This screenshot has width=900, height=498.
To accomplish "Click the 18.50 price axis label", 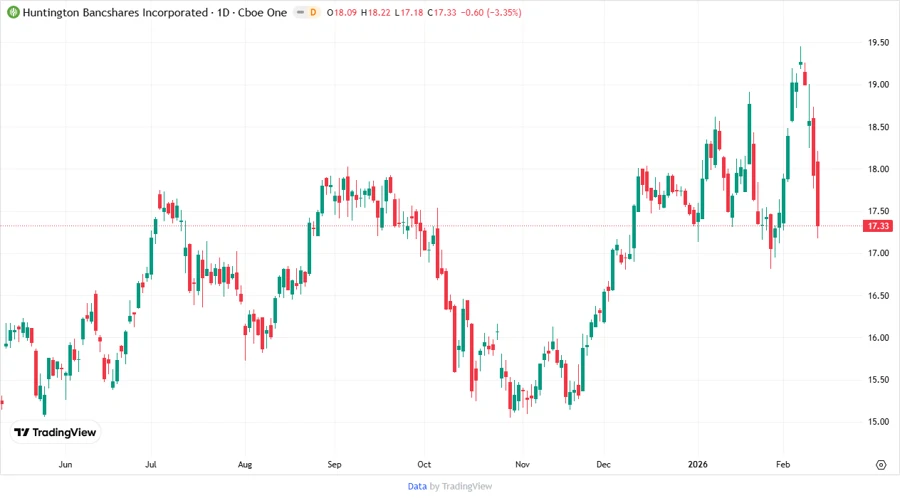I will coord(878,127).
